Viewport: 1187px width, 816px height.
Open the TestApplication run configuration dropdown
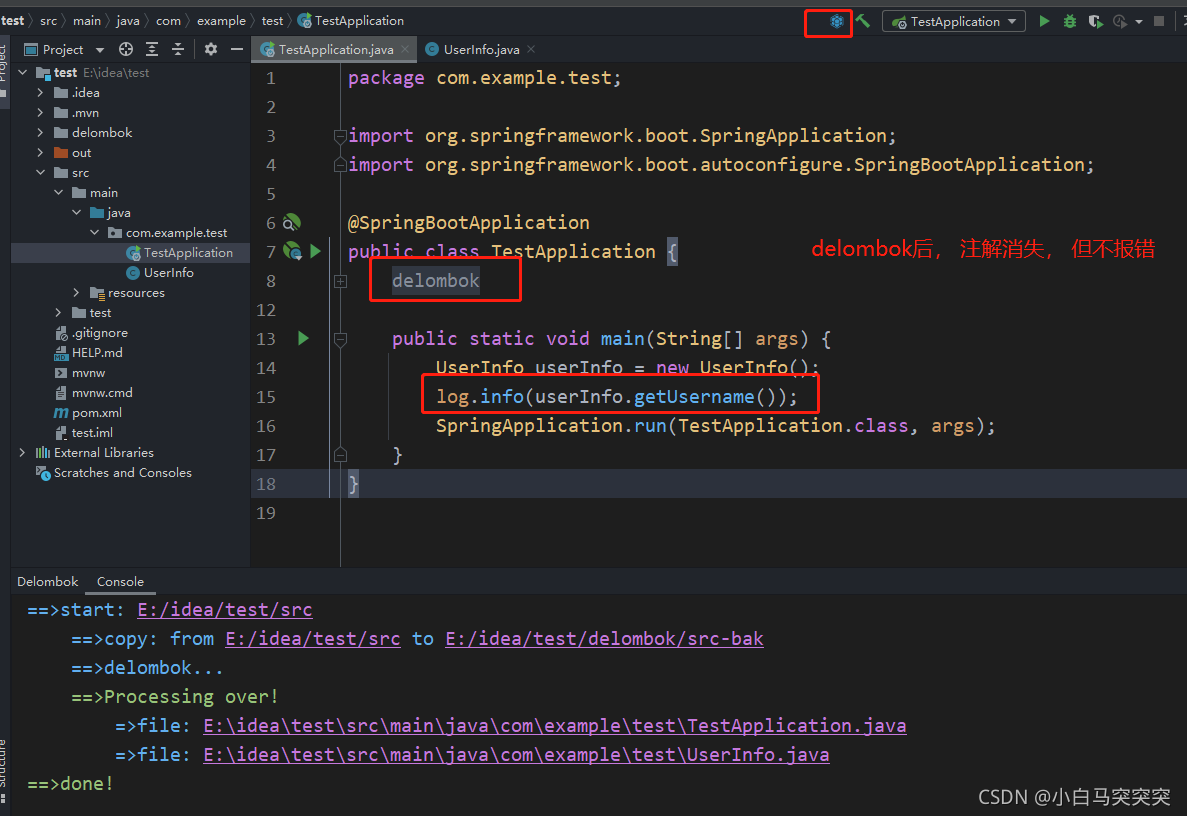pyautogui.click(x=954, y=21)
